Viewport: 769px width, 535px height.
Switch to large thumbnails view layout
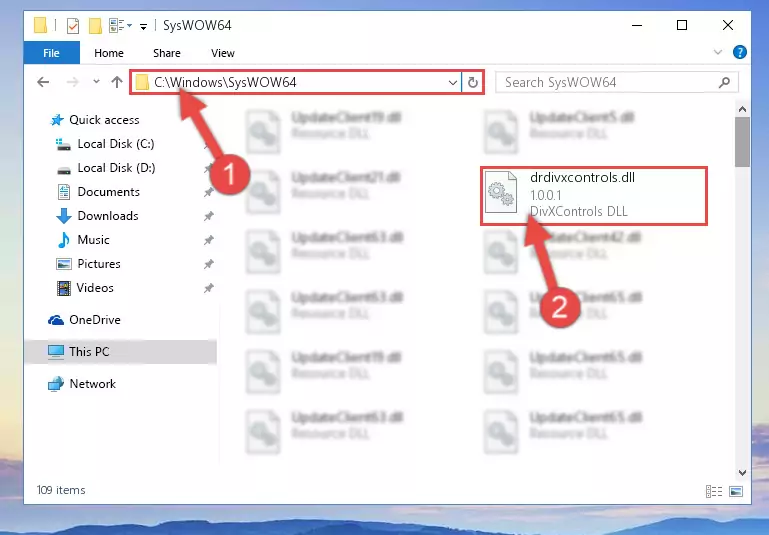736,491
